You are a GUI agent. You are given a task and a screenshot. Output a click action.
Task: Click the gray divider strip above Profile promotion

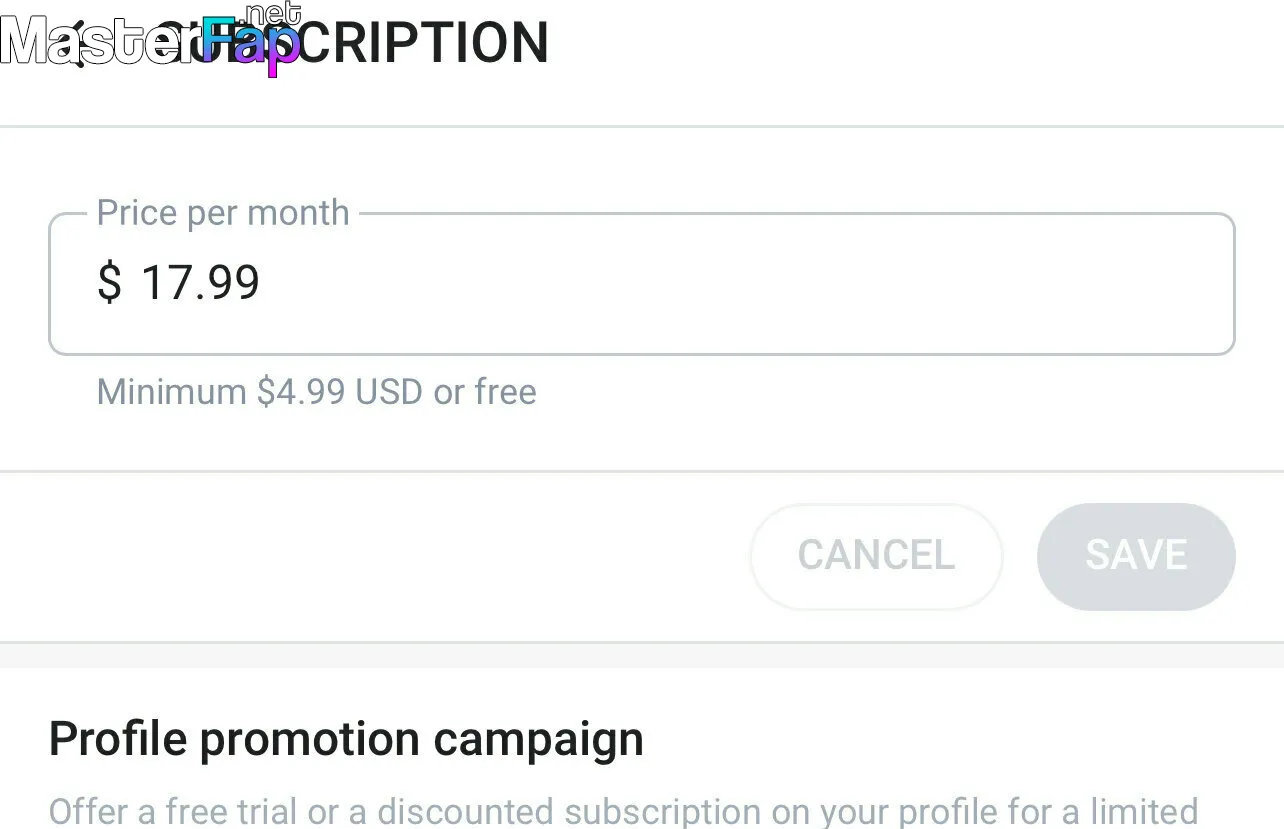click(642, 655)
